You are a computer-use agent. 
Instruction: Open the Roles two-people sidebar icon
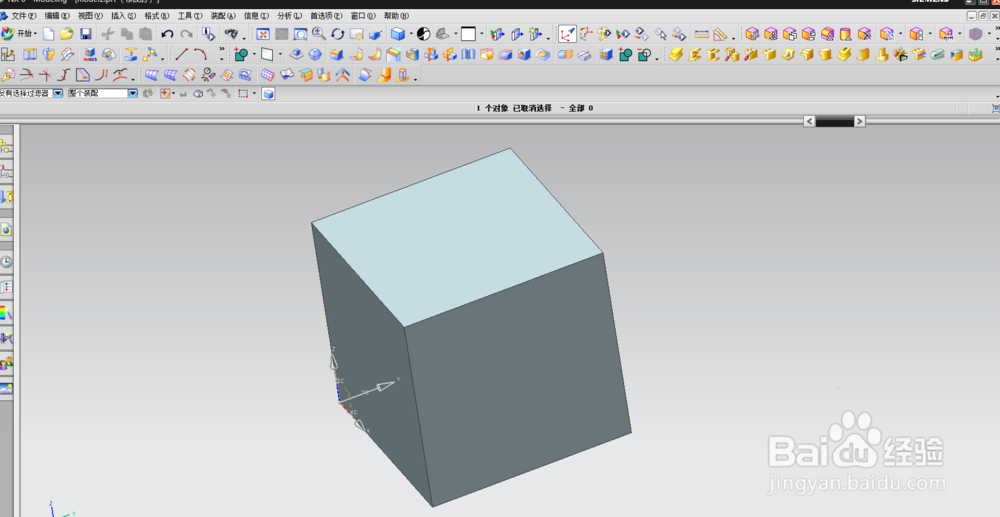pyautogui.click(x=6, y=364)
